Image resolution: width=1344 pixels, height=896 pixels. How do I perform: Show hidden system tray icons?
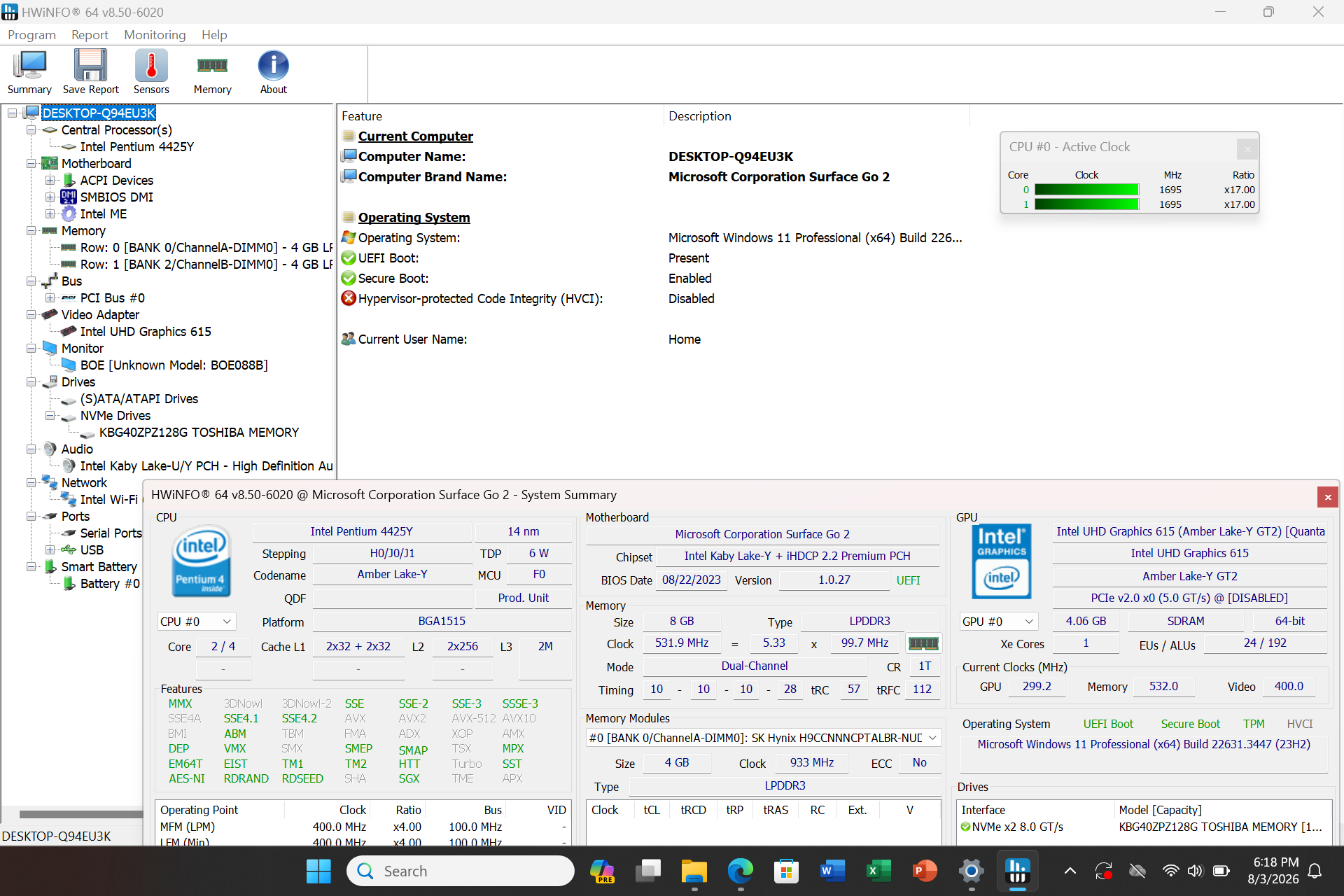[x=1070, y=871]
